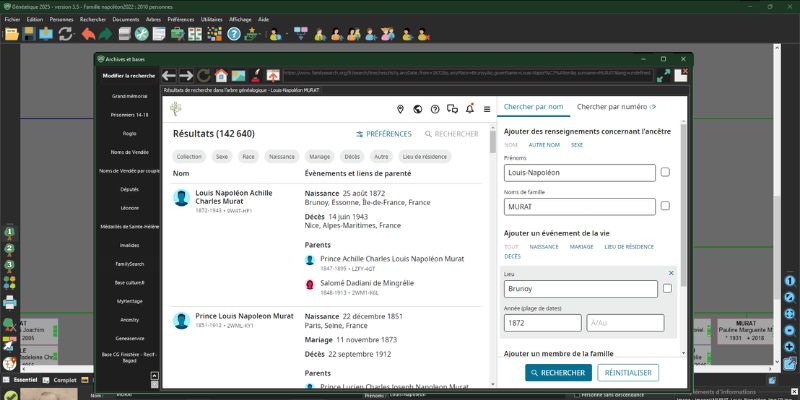Click the picture capture icon in archives toolbar
Image resolution: width=800 pixels, height=400 pixels.
(x=238, y=76)
